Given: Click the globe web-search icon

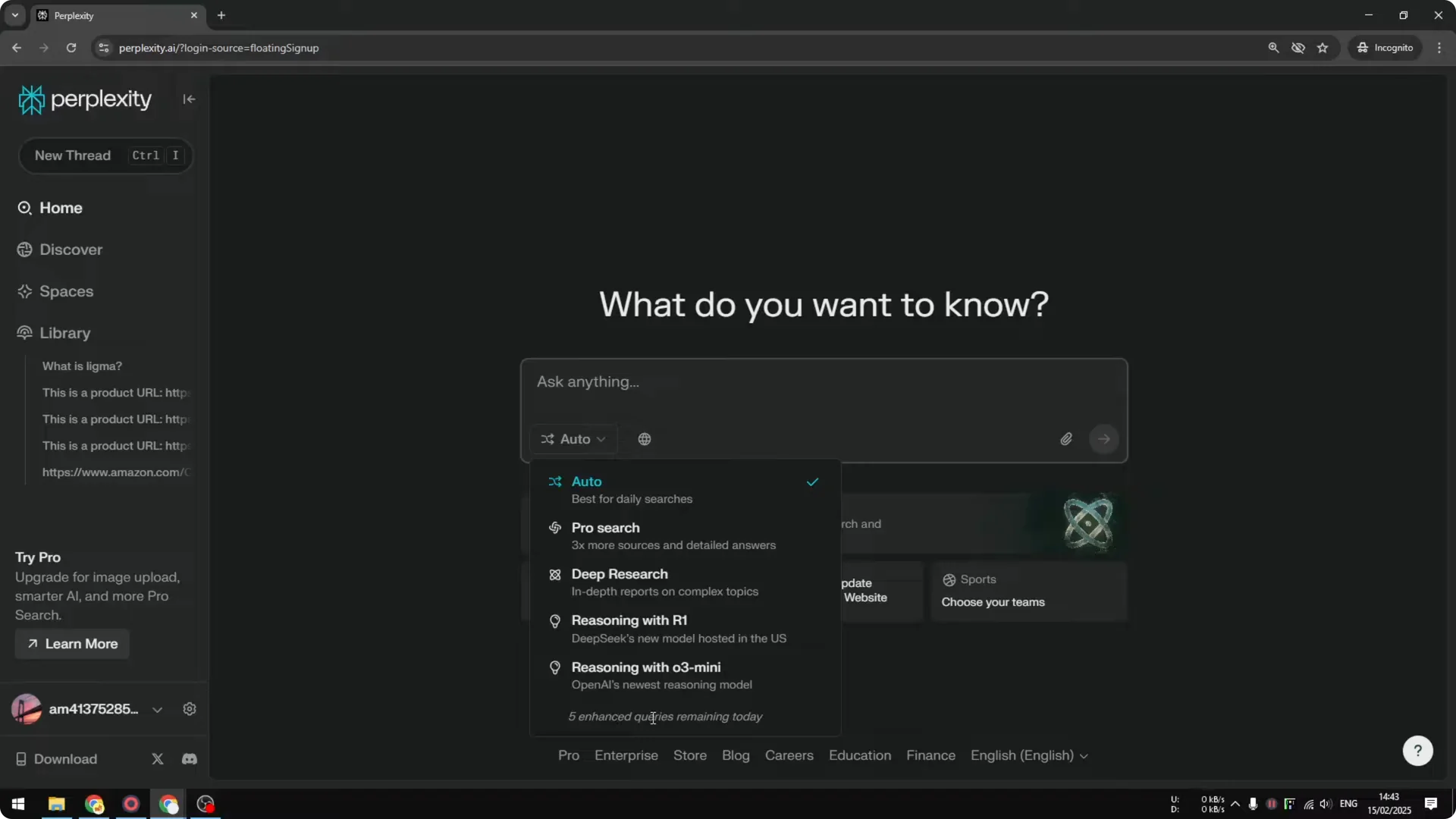Looking at the screenshot, I should point(644,439).
